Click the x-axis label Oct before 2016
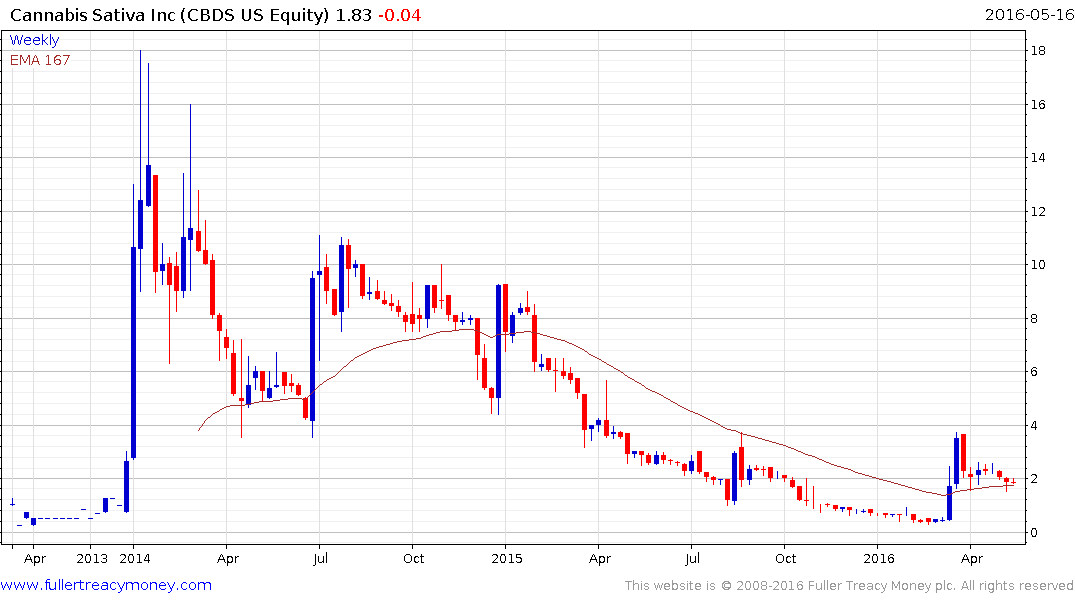1075x600 pixels. [786, 558]
